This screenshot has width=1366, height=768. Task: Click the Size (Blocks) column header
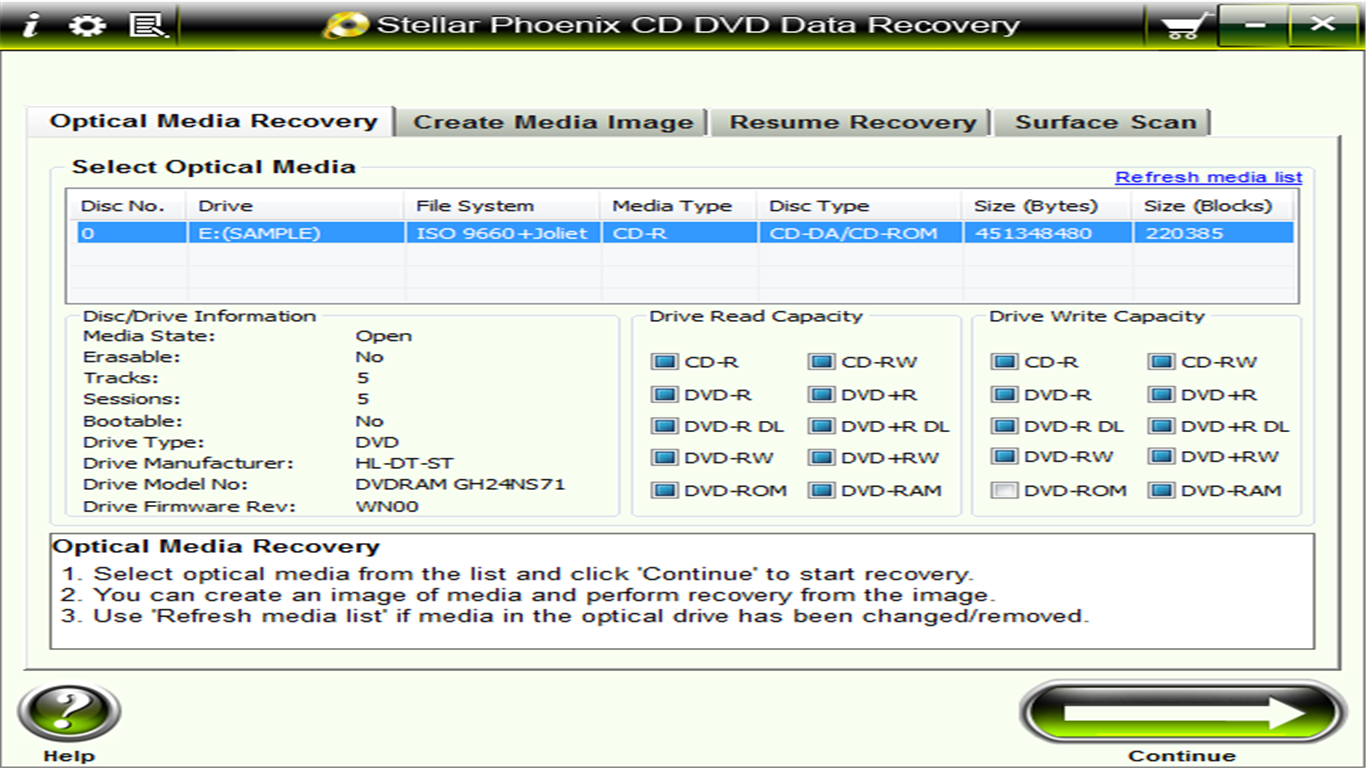tap(1213, 206)
